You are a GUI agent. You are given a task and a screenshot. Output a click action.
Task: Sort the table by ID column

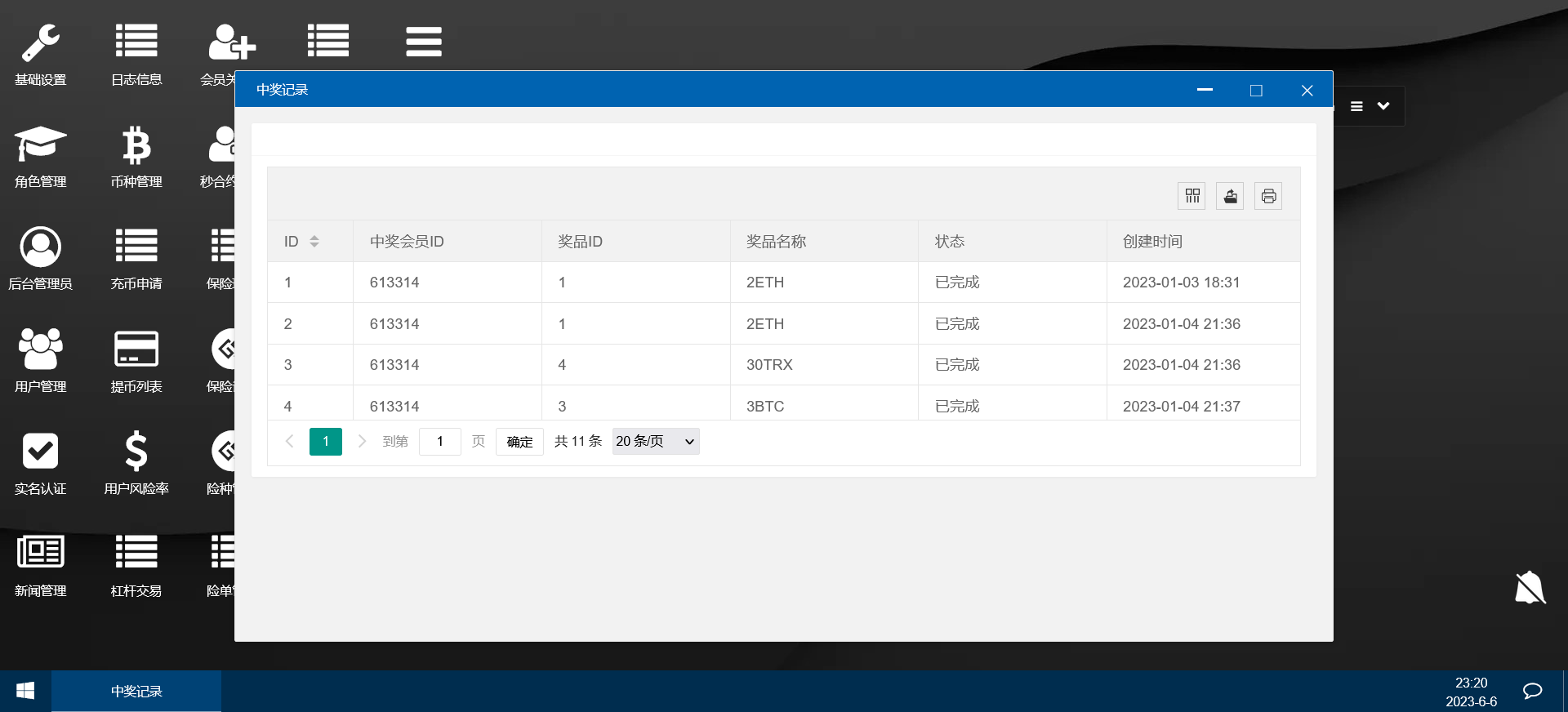(x=314, y=242)
